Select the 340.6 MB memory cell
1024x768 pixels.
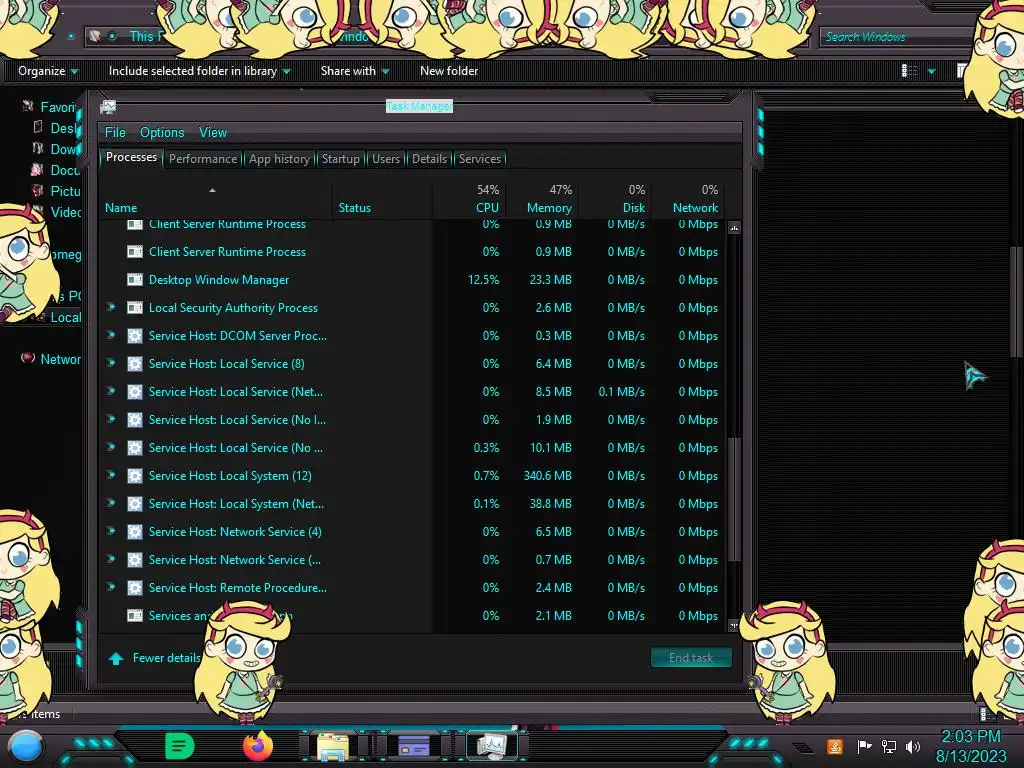tap(547, 475)
